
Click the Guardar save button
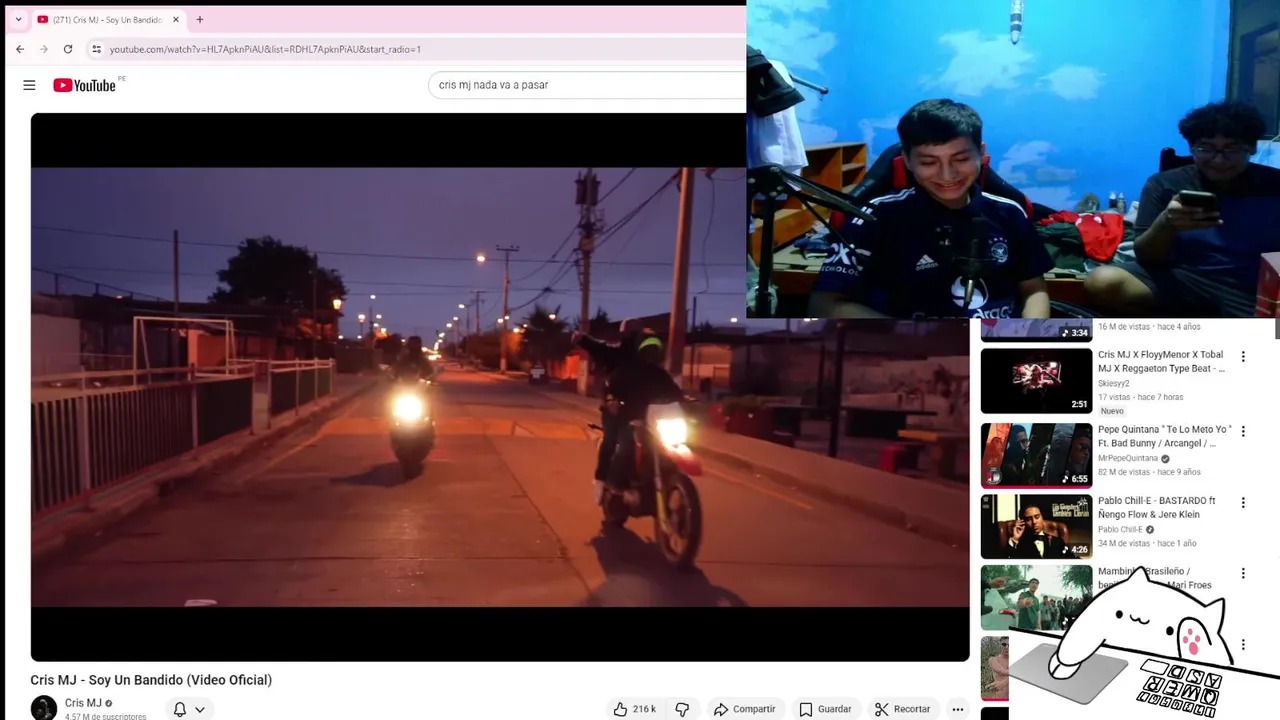pyautogui.click(x=825, y=709)
